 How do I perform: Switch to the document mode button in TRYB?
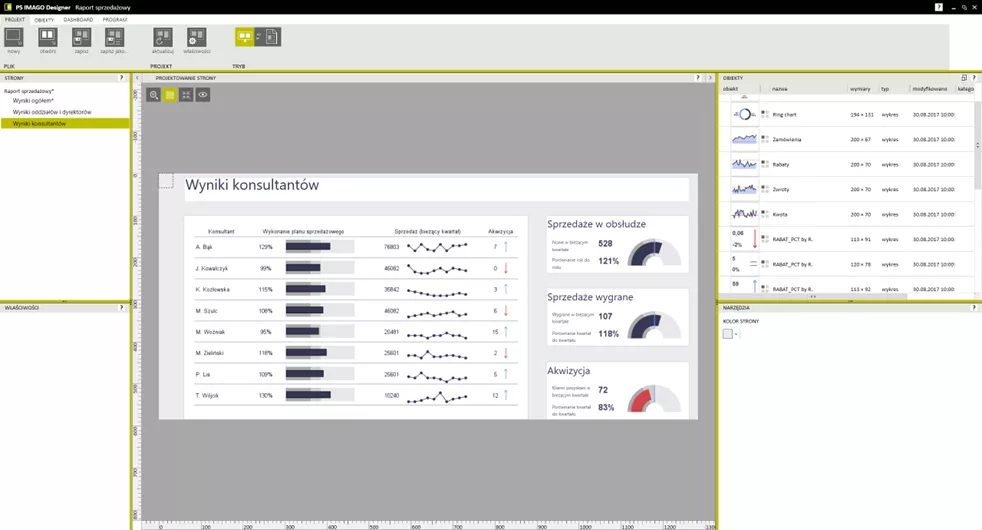tap(269, 37)
